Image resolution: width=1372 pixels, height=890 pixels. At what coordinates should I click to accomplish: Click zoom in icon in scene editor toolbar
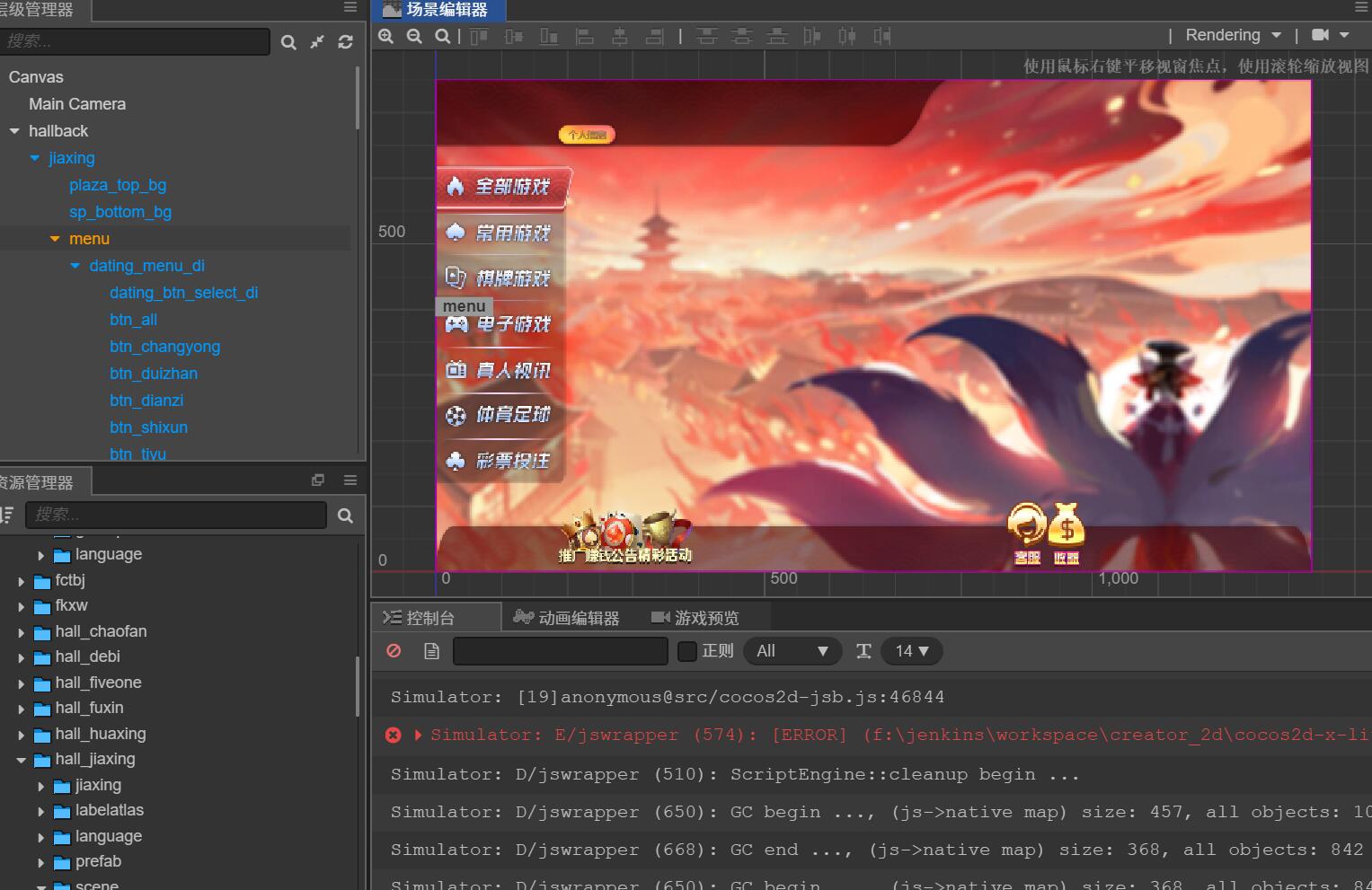click(x=385, y=36)
